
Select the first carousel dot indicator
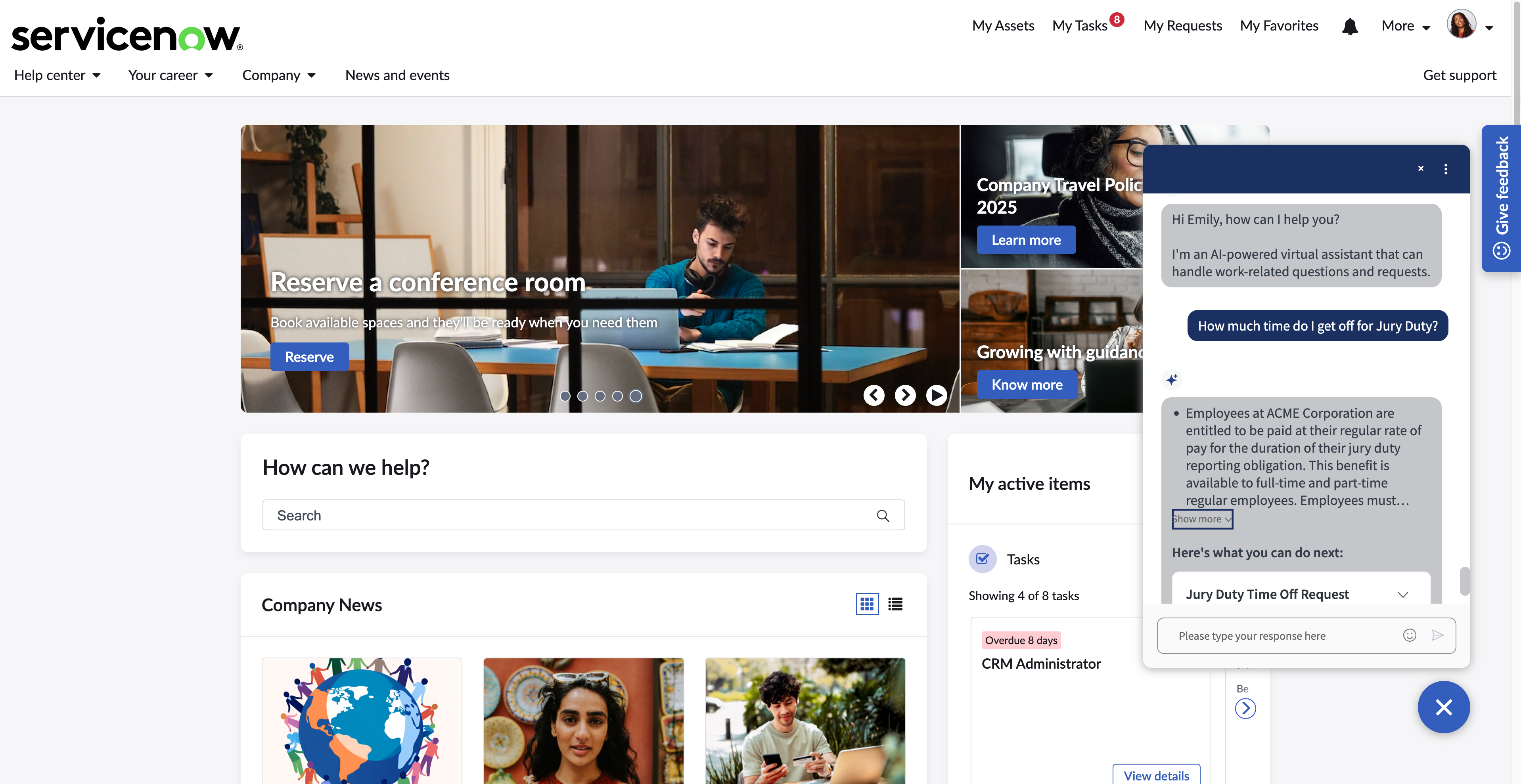click(x=565, y=396)
